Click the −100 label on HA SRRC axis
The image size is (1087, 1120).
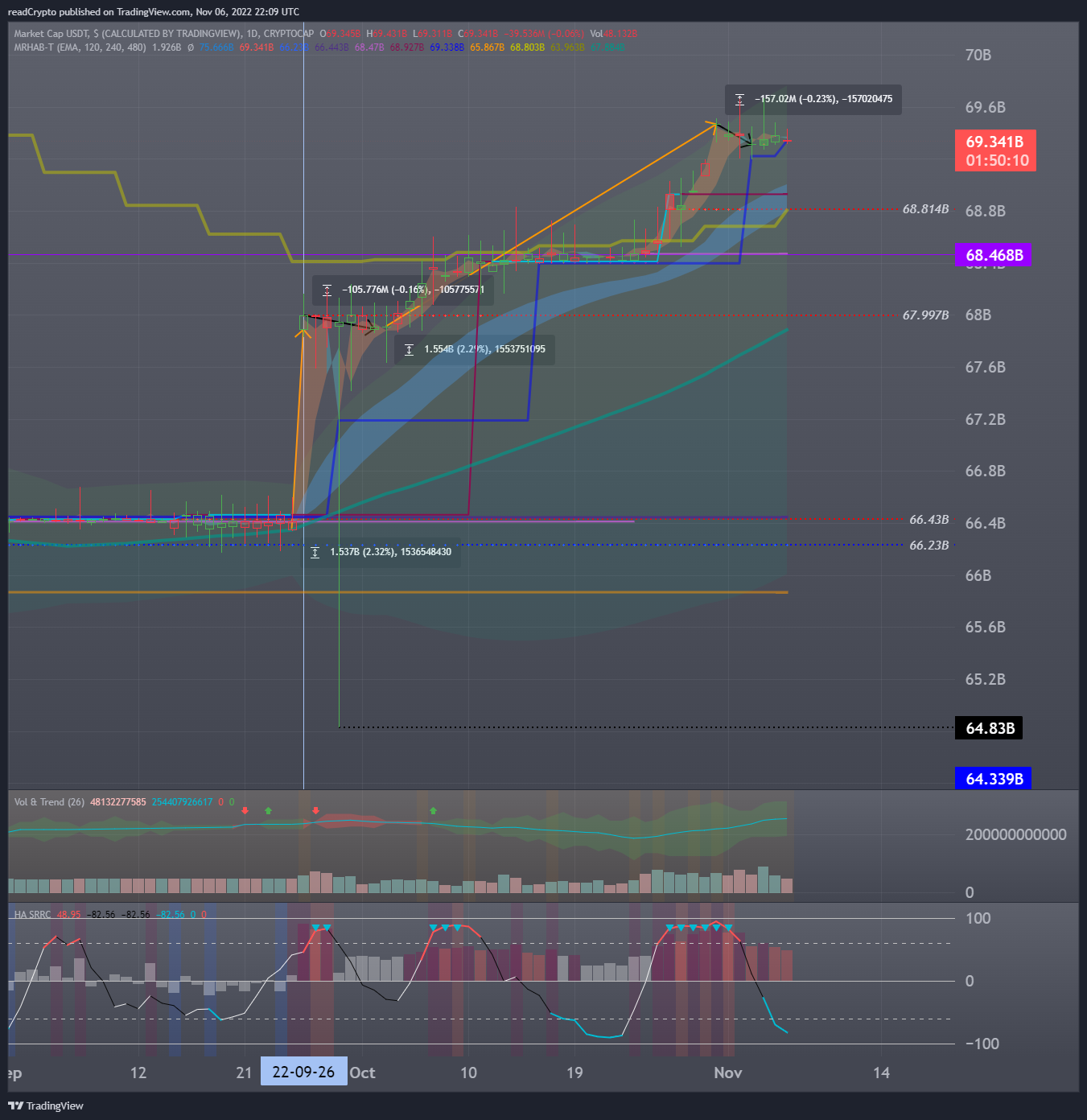click(982, 1044)
